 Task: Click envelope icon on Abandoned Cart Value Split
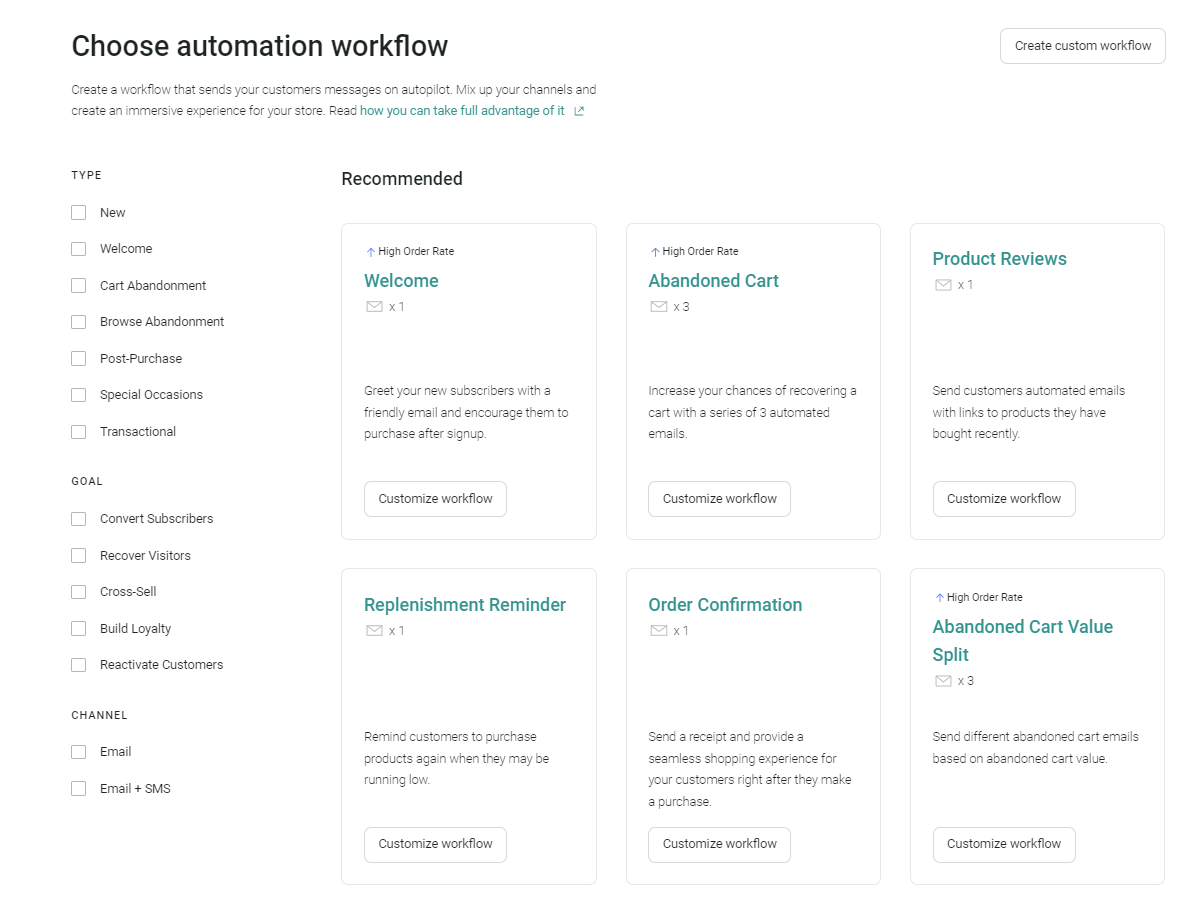tap(942, 681)
